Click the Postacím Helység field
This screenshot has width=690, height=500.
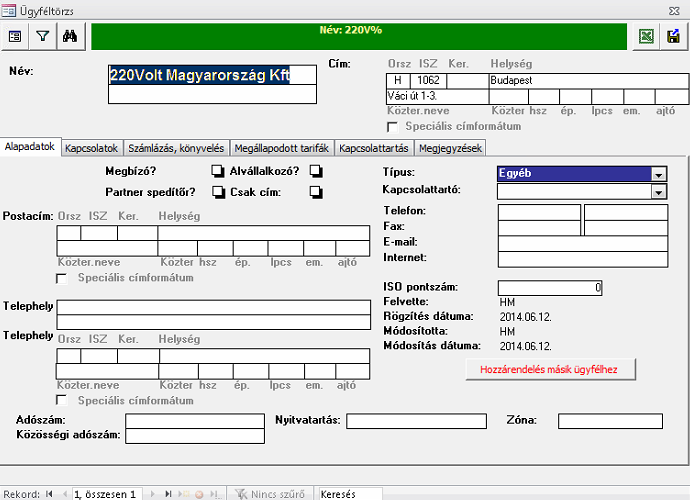pyautogui.click(x=264, y=233)
